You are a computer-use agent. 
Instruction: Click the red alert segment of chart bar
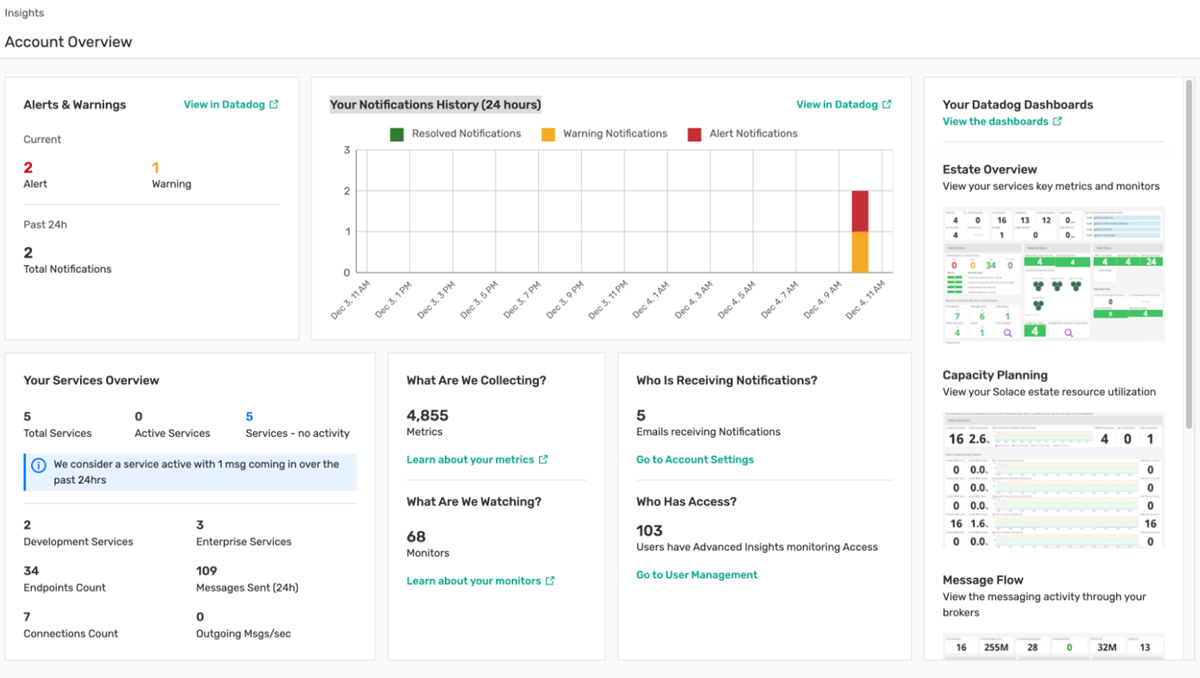(860, 211)
